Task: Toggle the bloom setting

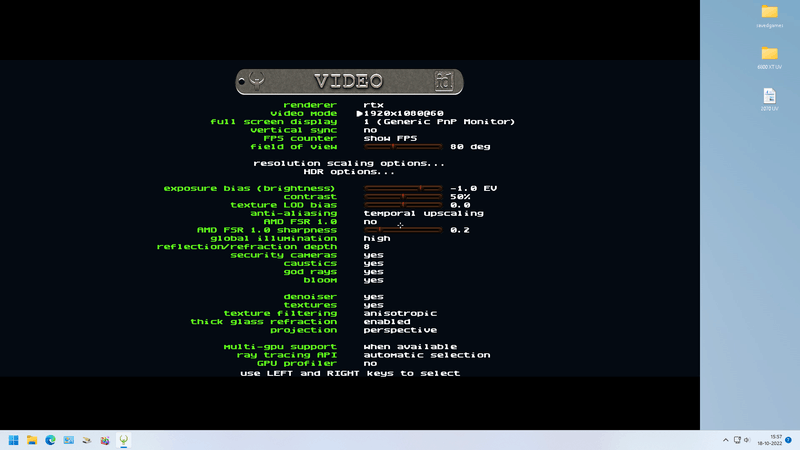Action: click(x=373, y=280)
